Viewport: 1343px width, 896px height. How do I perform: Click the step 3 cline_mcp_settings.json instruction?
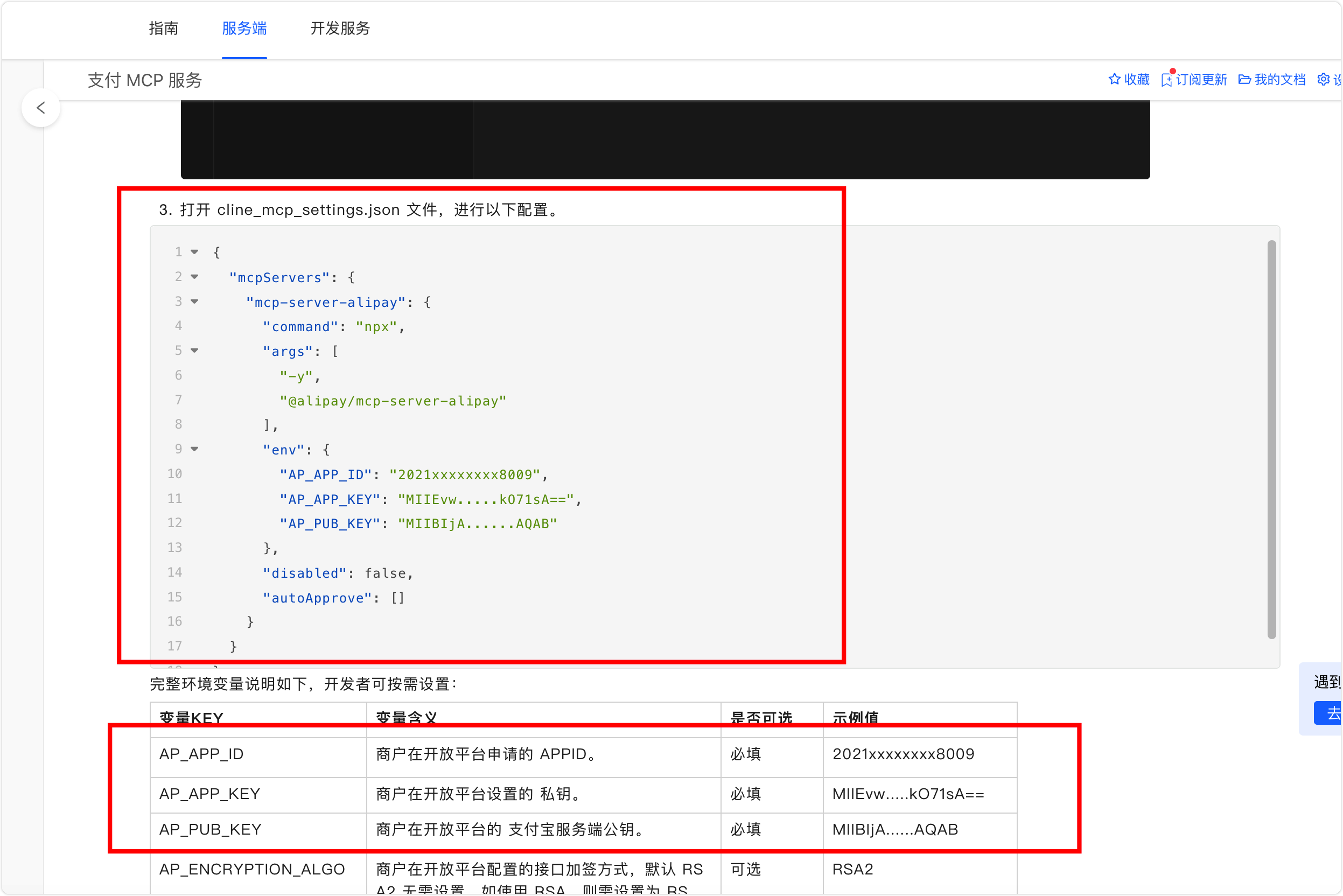(360, 209)
